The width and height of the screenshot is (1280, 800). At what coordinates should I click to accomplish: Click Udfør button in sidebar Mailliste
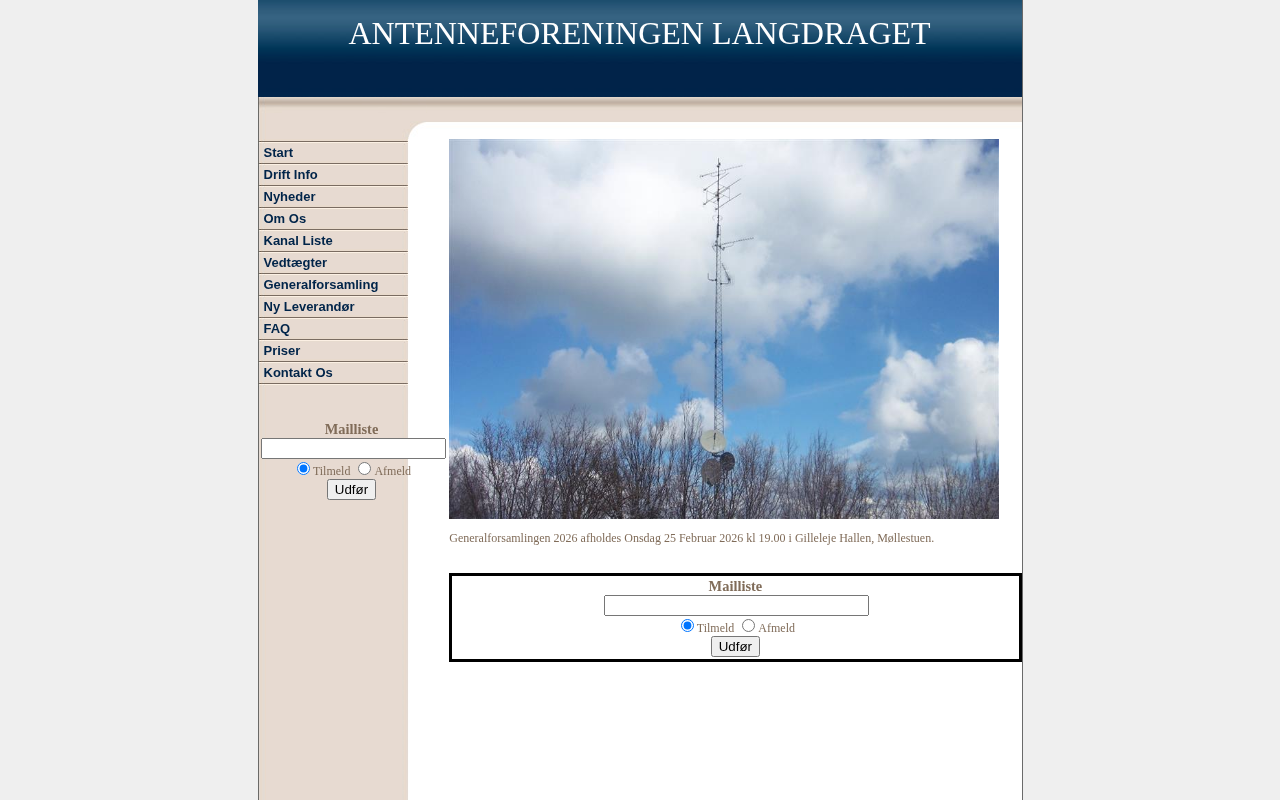click(351, 490)
